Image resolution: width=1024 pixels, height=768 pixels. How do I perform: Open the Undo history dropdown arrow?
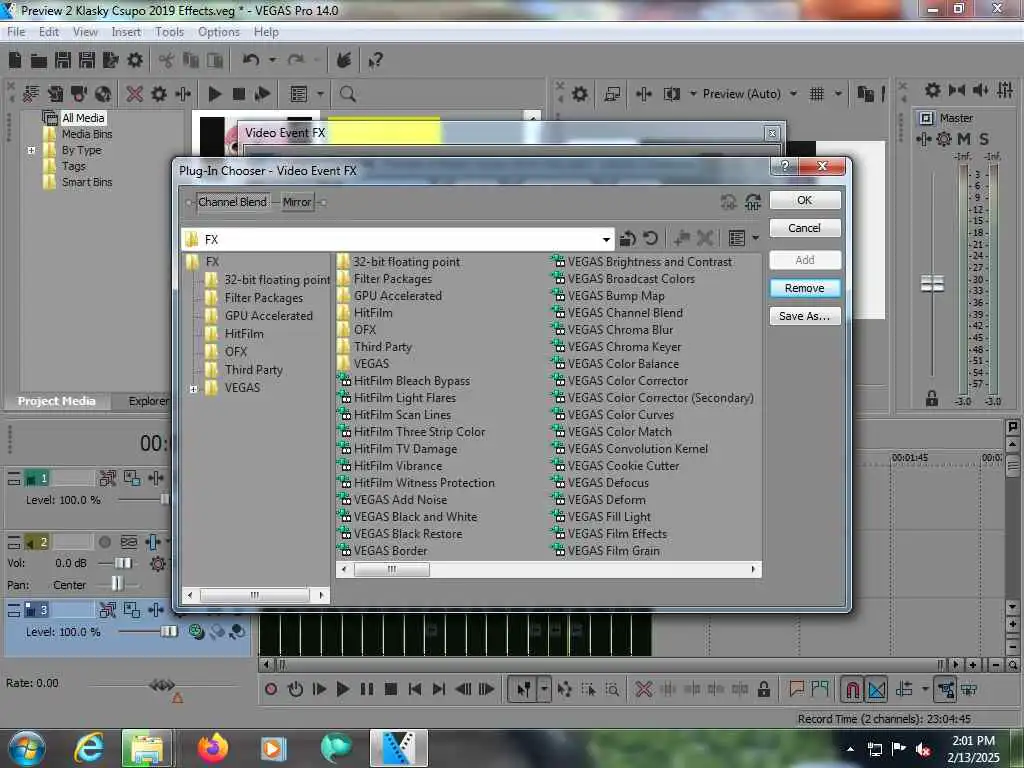(272, 61)
